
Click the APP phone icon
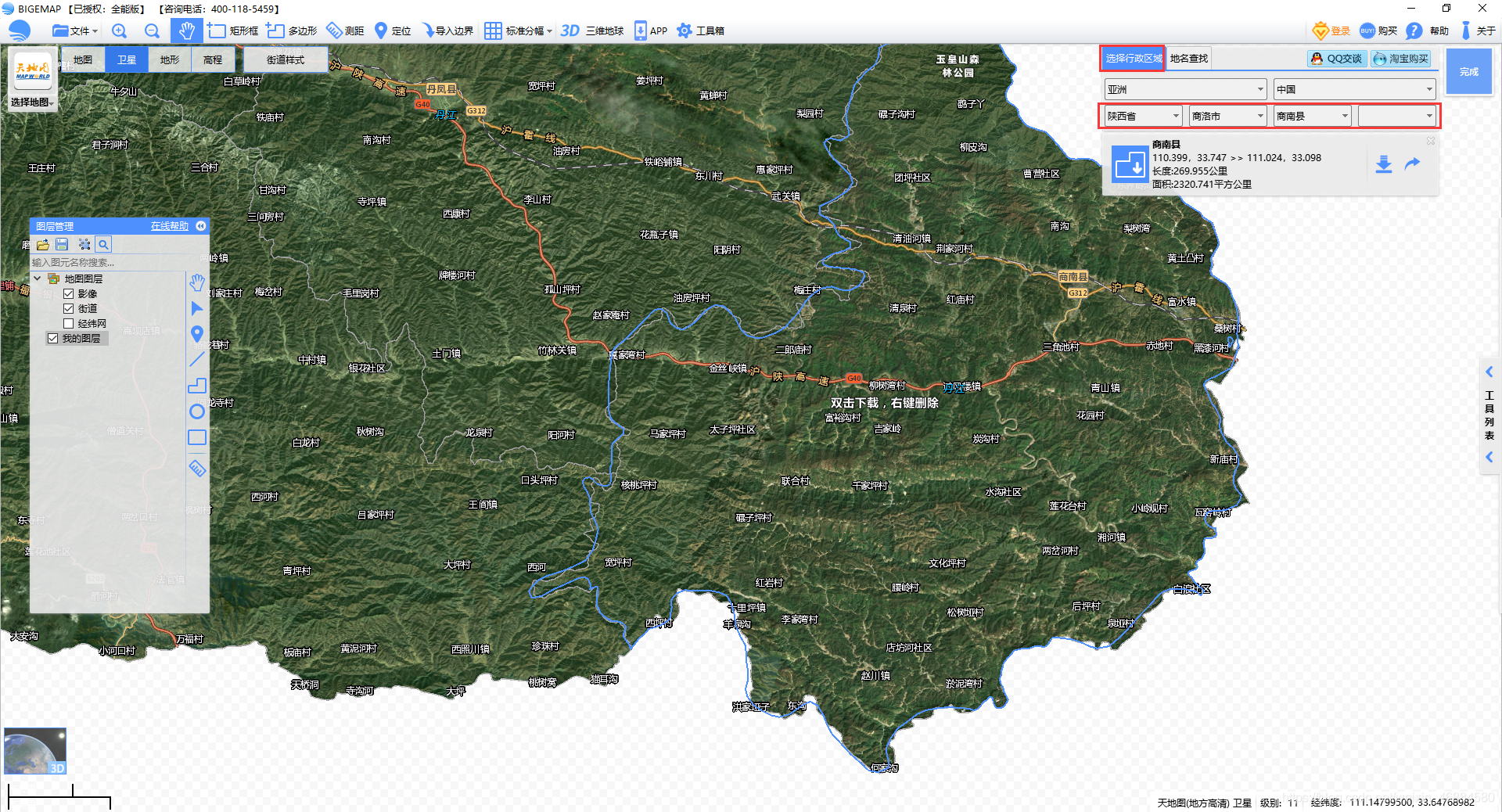[x=650, y=31]
